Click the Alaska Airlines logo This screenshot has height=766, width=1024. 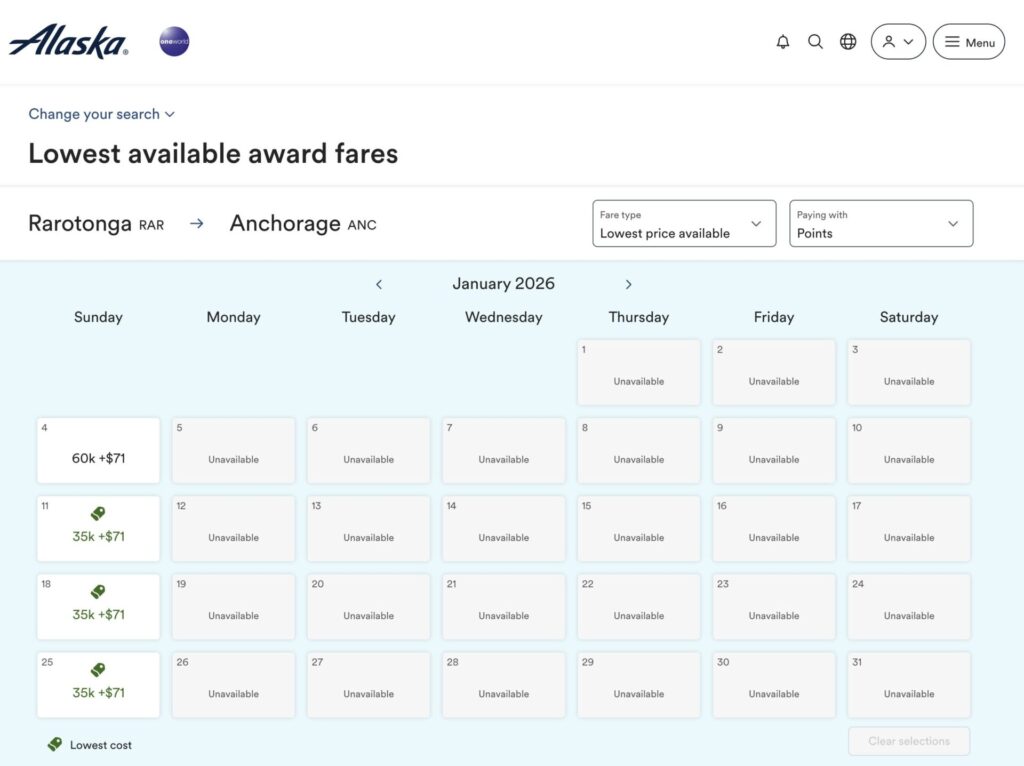pos(68,42)
